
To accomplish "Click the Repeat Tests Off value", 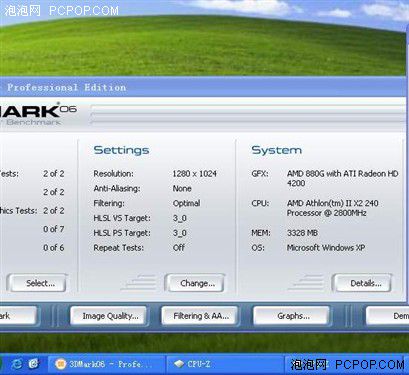I will (179, 248).
